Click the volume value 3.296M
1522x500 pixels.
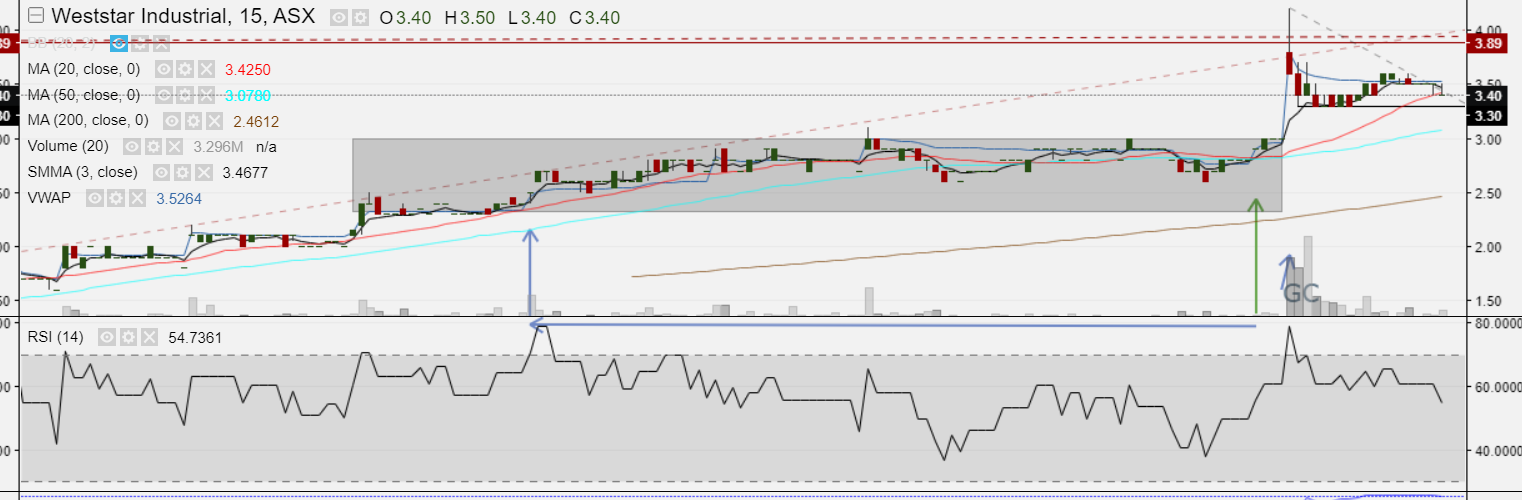219,148
